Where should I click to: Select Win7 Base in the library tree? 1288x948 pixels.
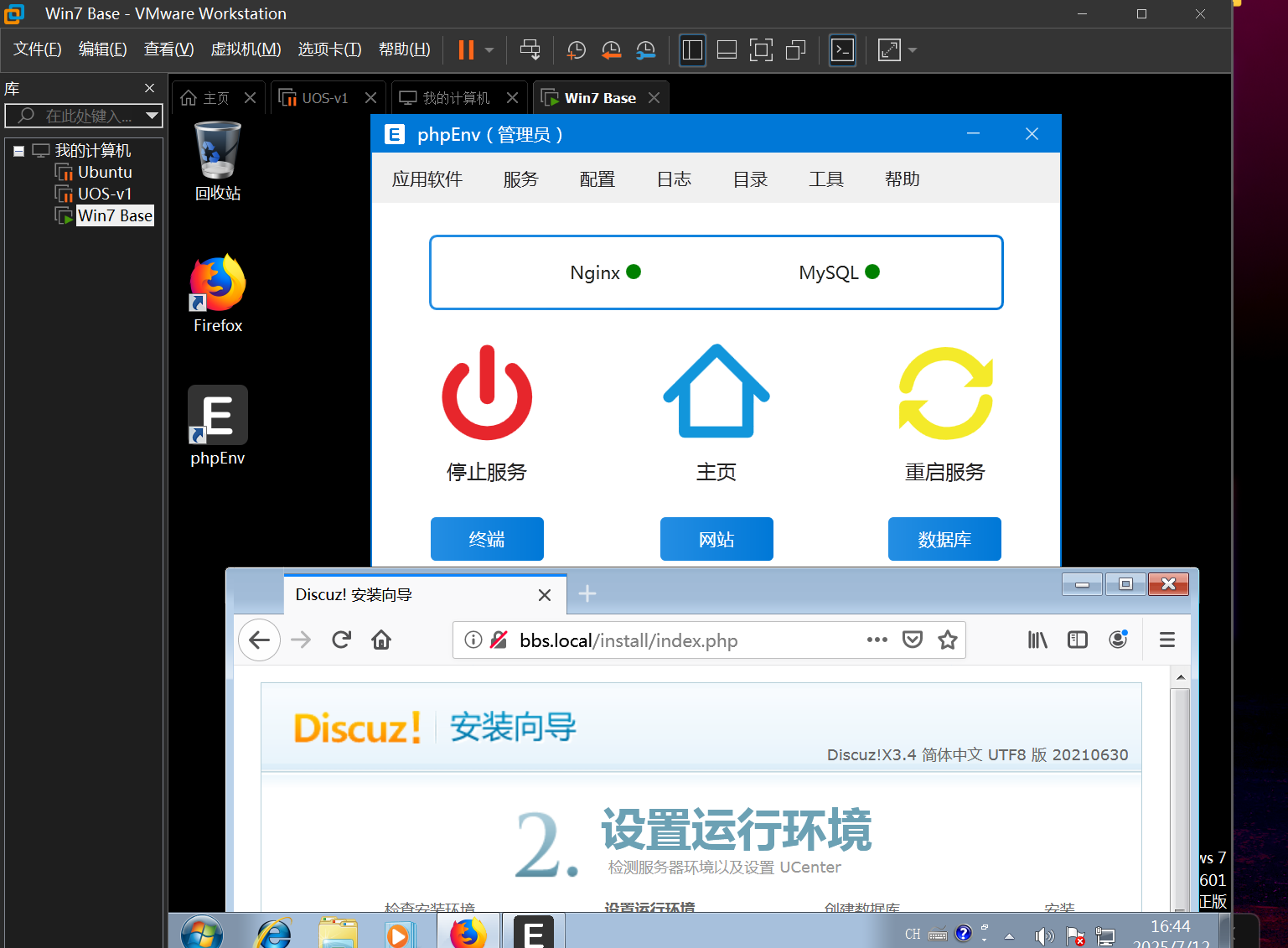coord(115,215)
